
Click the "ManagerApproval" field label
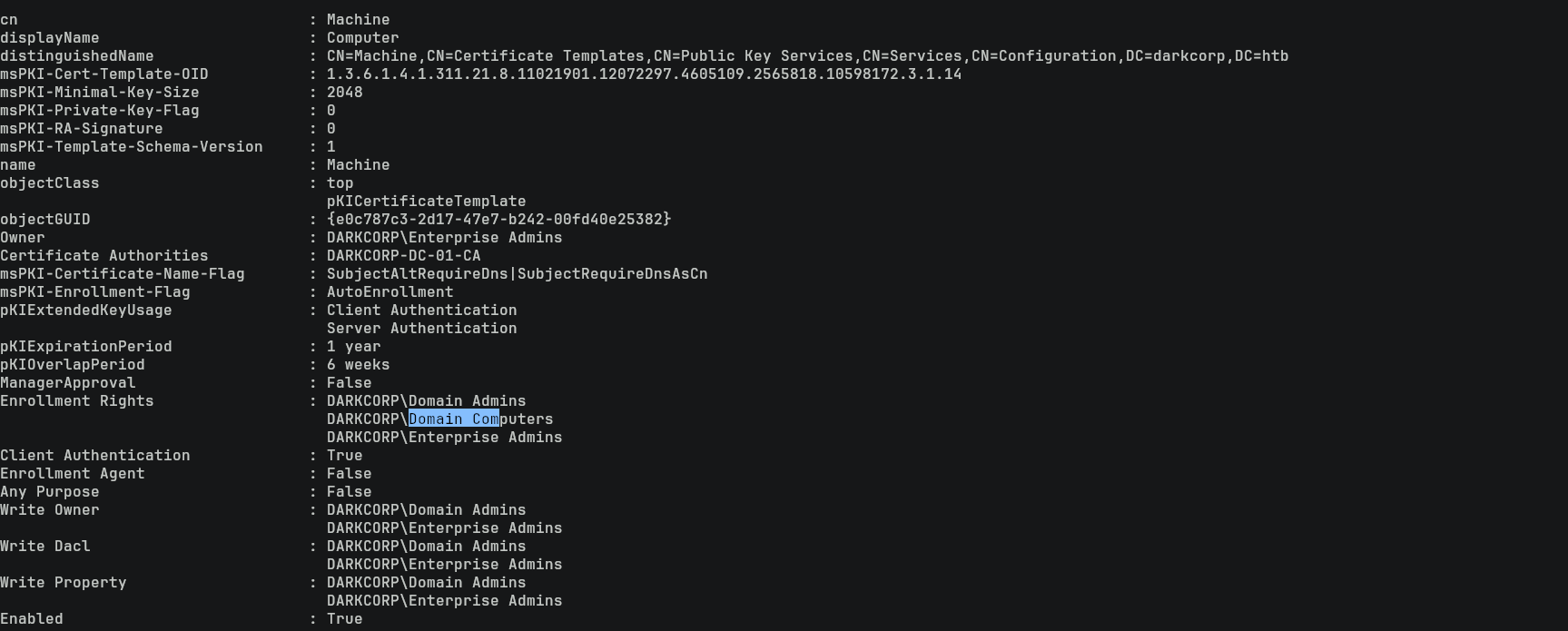coord(67,382)
